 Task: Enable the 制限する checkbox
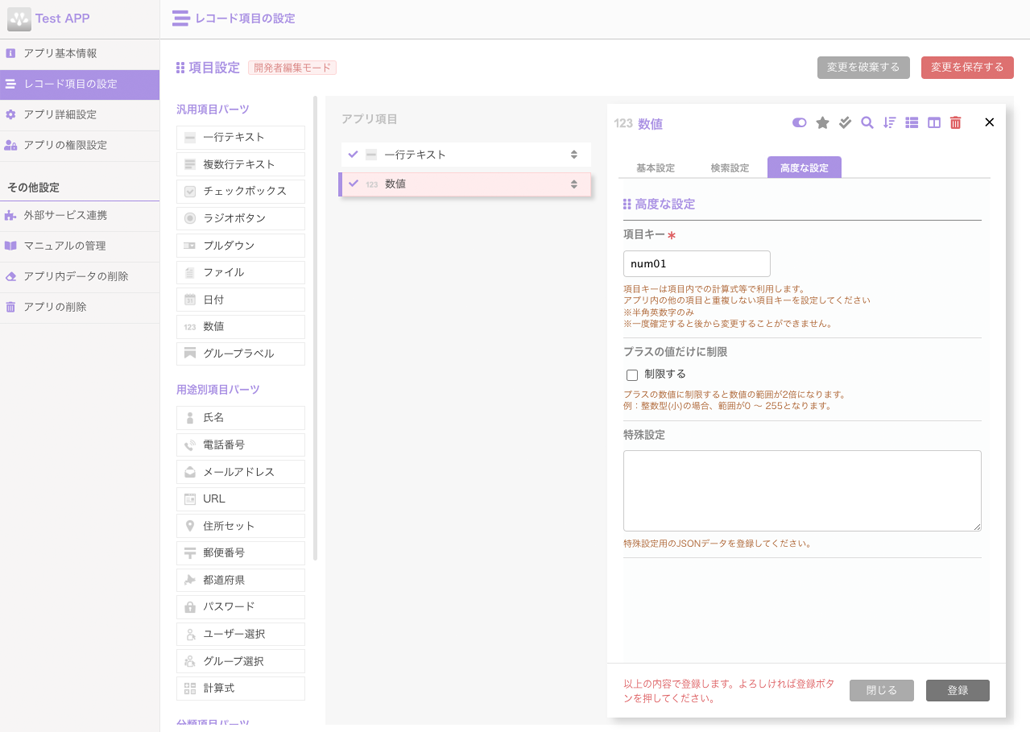coord(632,375)
